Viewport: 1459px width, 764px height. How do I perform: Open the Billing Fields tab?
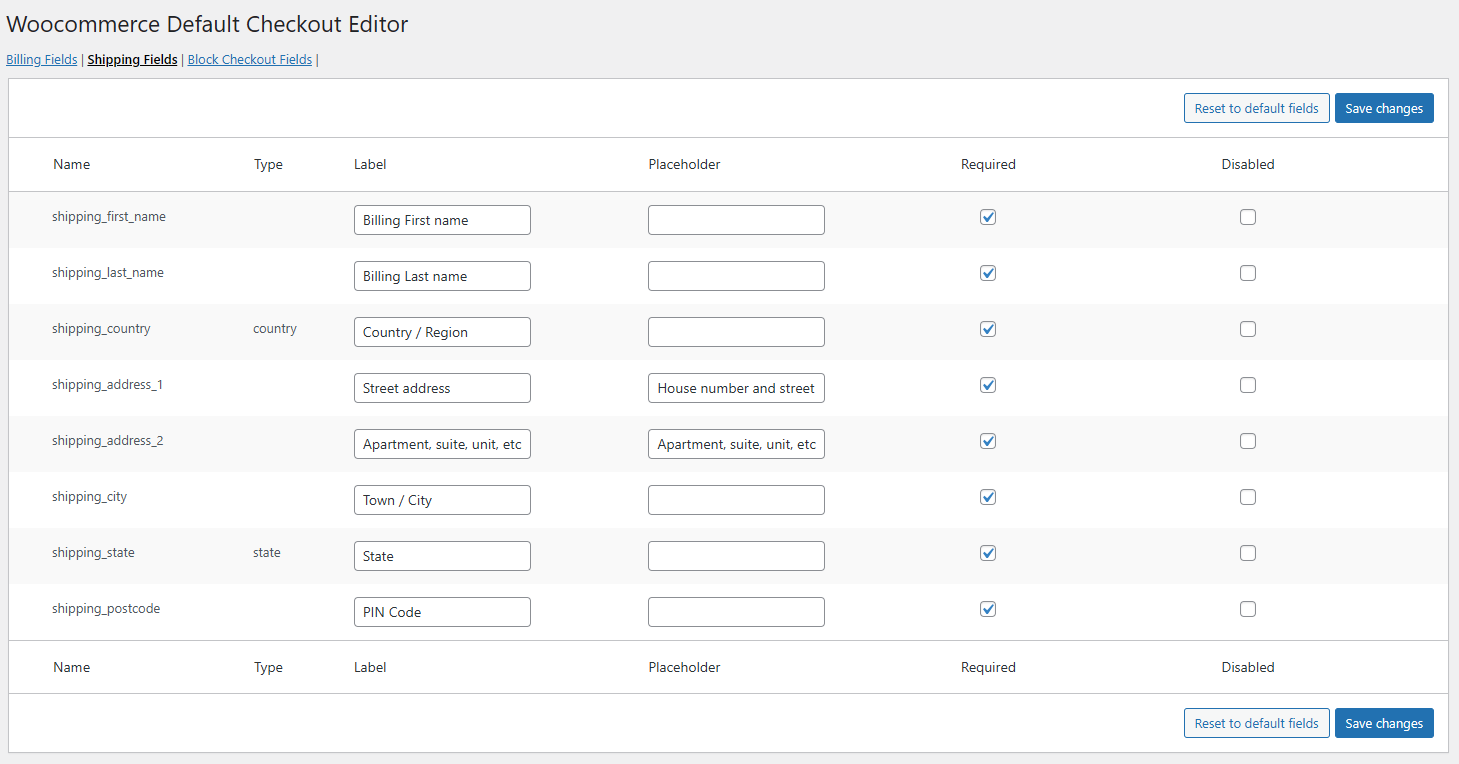click(41, 60)
